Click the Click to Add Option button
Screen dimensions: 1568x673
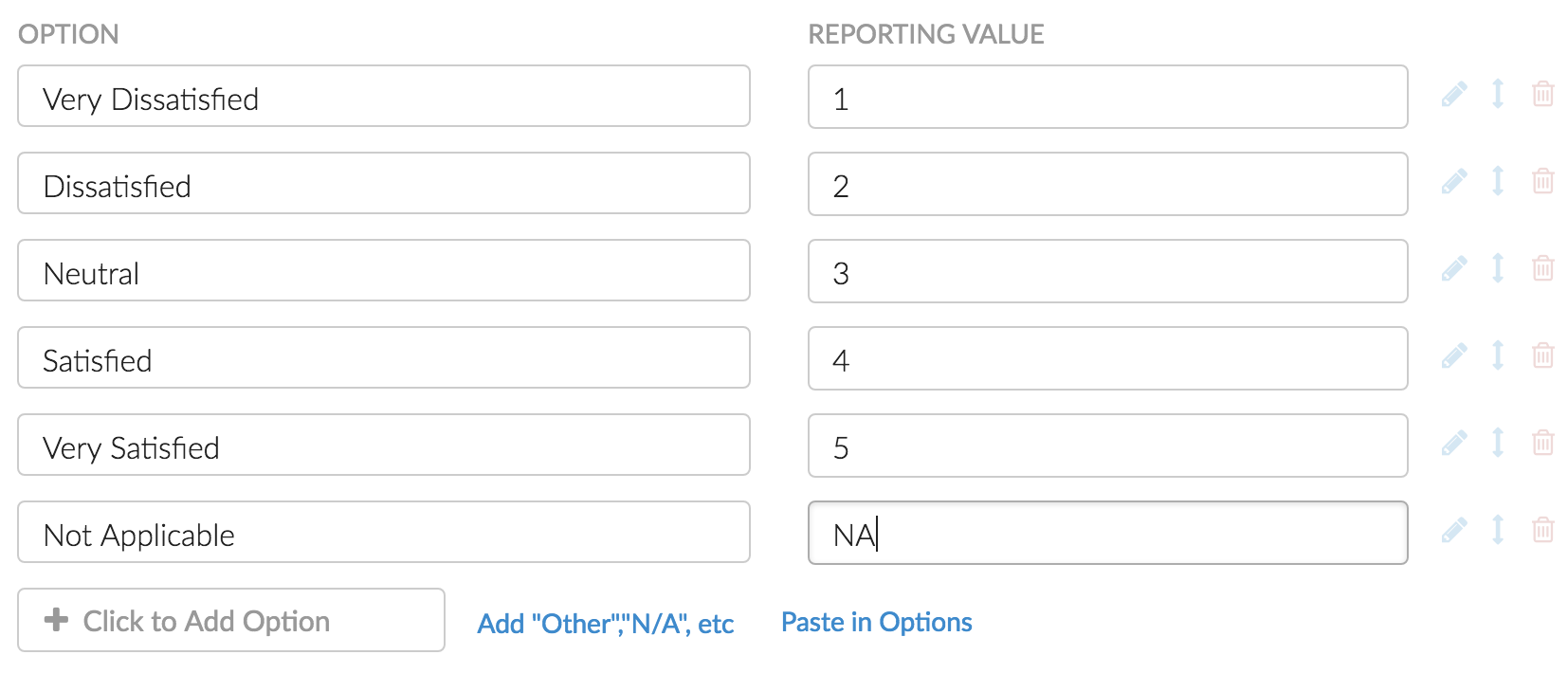click(230, 620)
